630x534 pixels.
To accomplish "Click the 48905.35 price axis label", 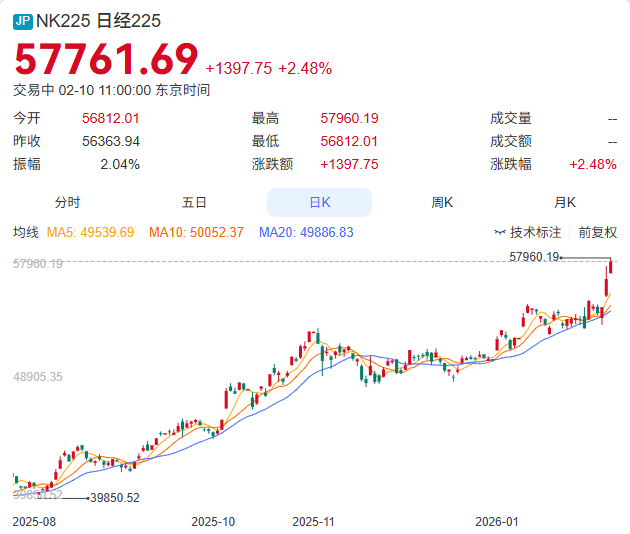I will coord(38,377).
